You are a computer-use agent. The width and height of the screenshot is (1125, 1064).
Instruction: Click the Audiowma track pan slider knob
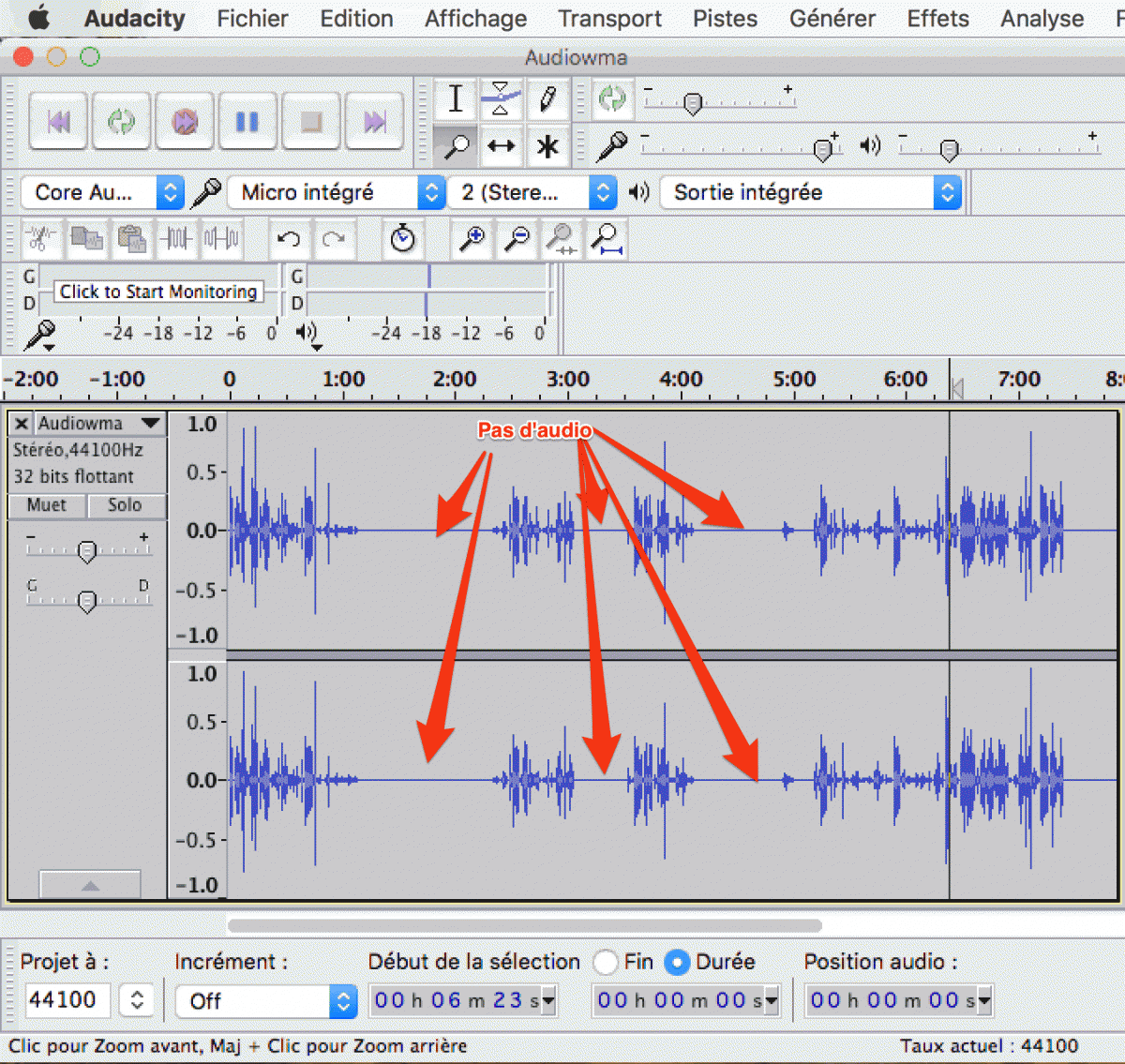pos(87,601)
